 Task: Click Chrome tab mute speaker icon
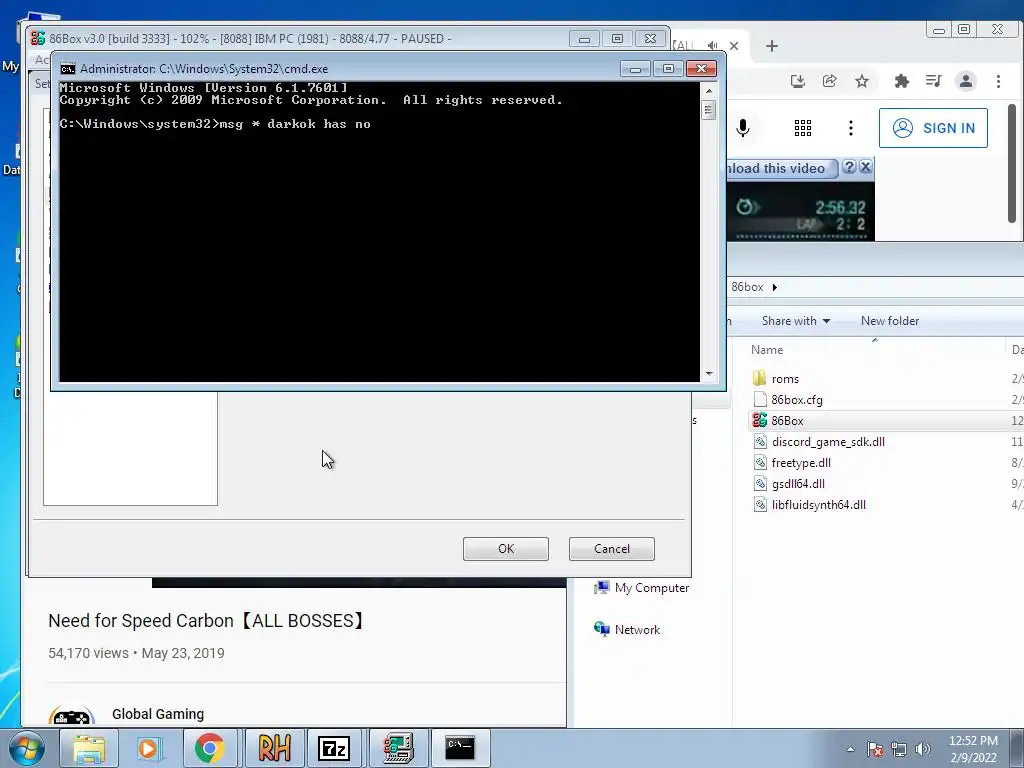coord(712,46)
